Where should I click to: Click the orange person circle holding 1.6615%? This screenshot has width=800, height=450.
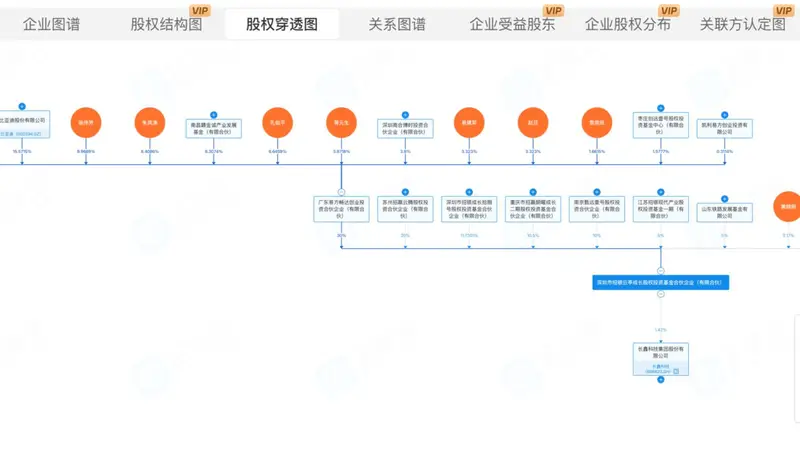click(597, 122)
